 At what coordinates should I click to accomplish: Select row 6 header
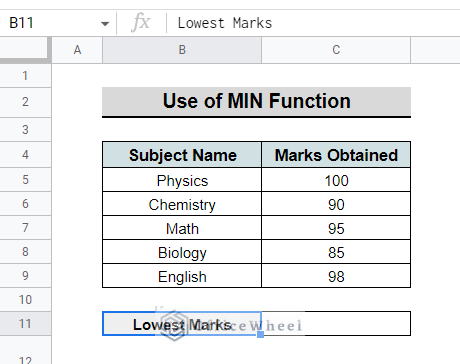point(25,204)
